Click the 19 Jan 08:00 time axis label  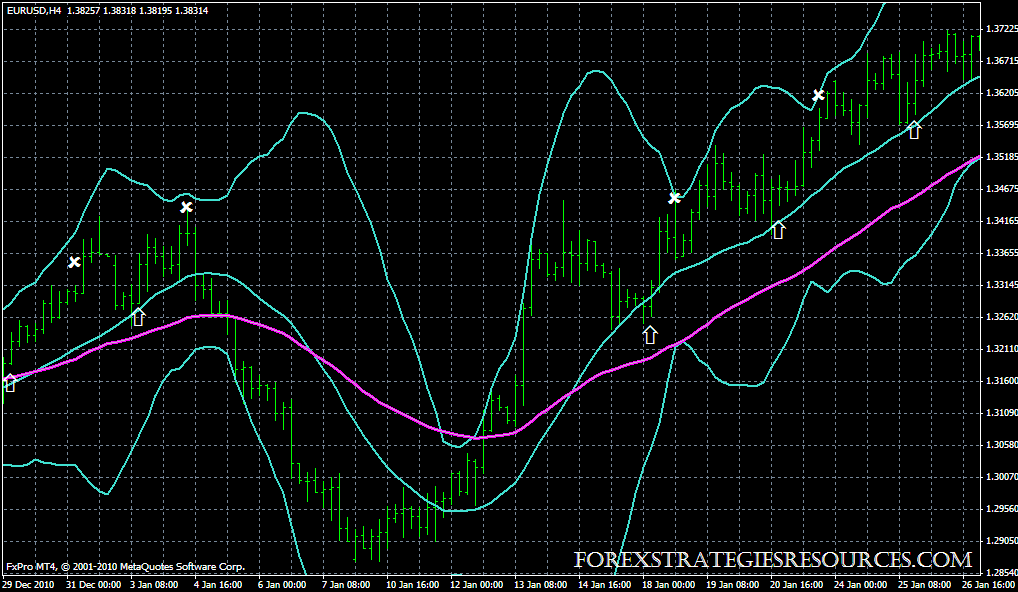[734, 585]
